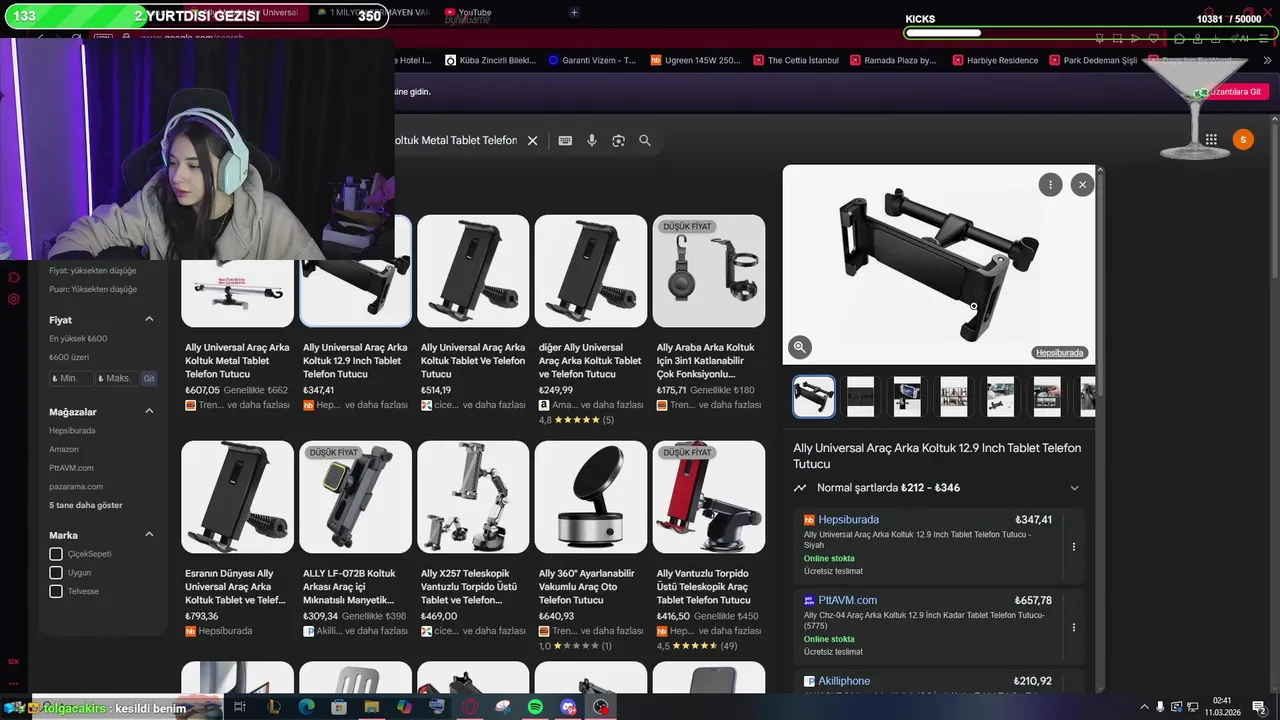Open the orange S account avatar
This screenshot has width=1280, height=720.
pyautogui.click(x=1243, y=140)
